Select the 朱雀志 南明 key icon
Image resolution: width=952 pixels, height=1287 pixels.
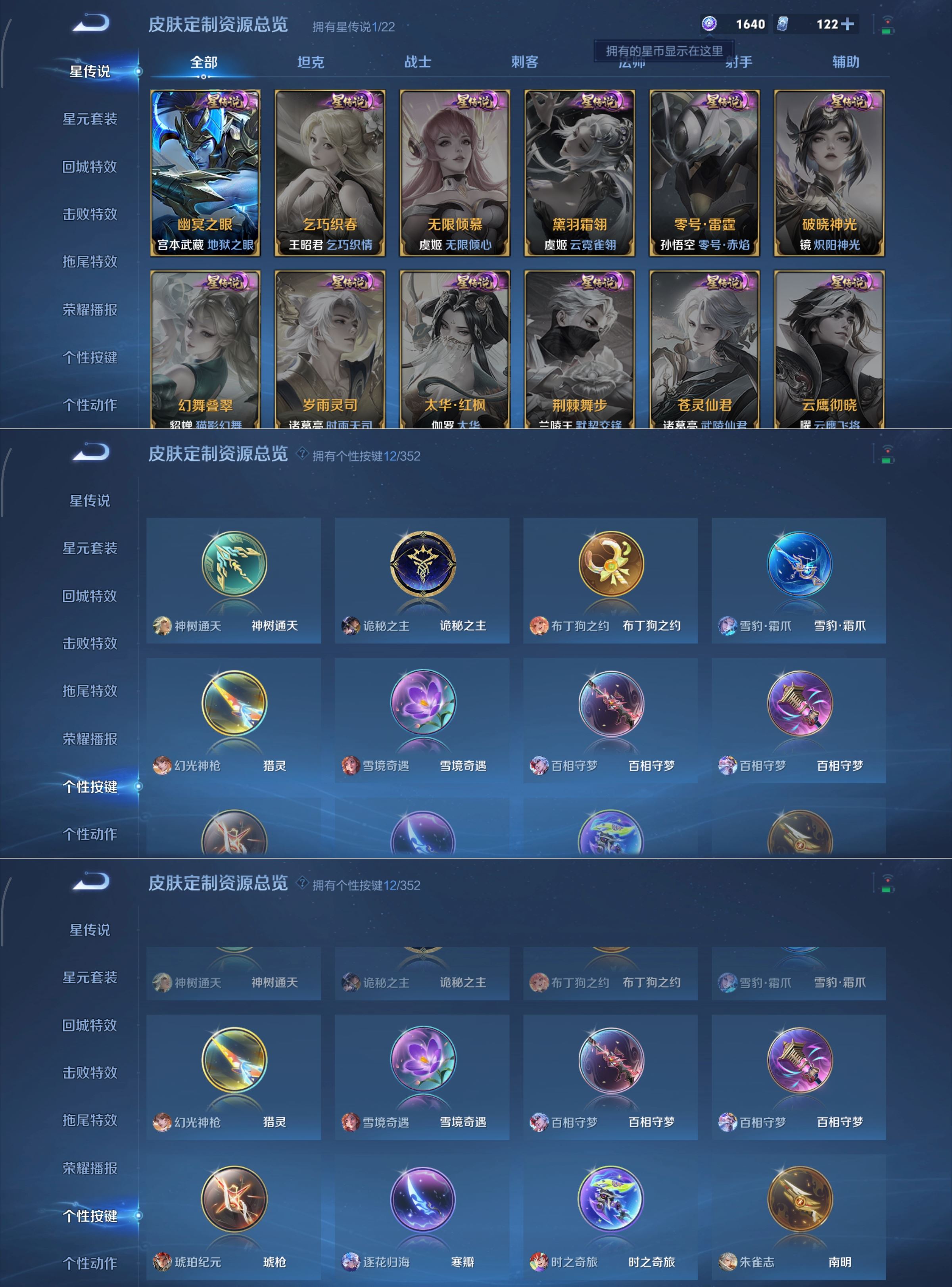[x=799, y=1199]
